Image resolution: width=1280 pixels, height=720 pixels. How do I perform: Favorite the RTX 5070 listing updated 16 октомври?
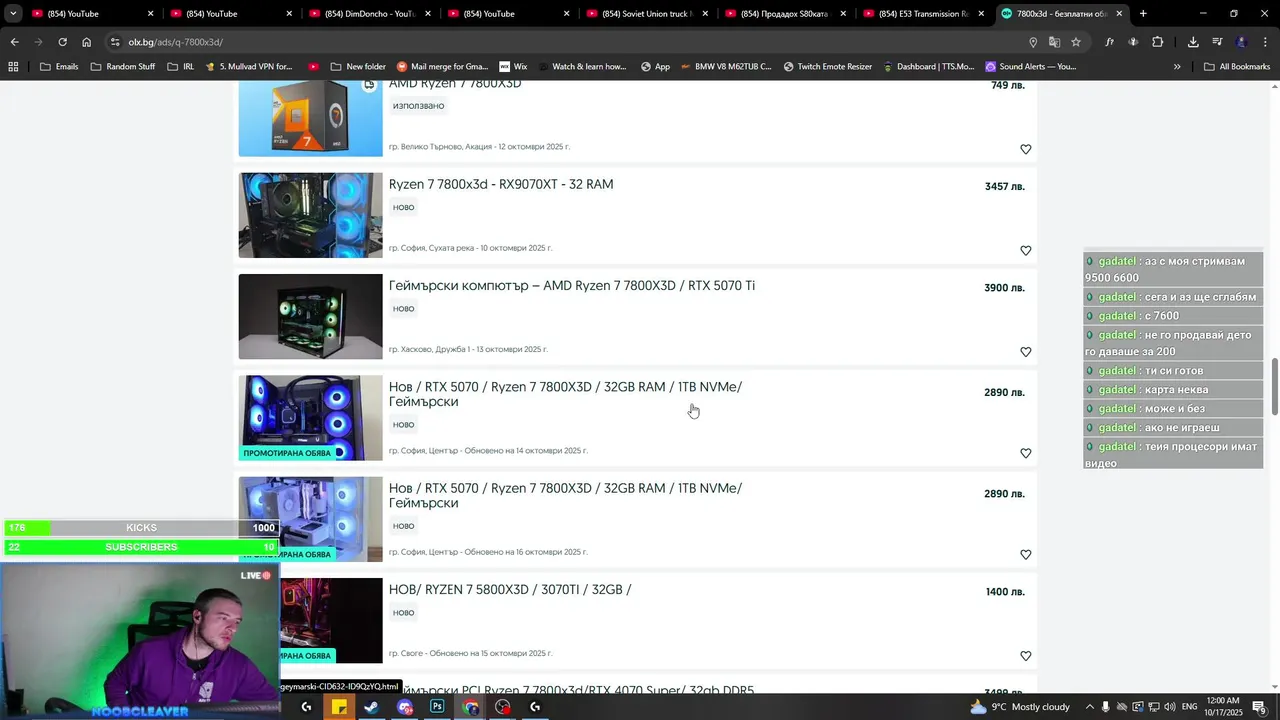1025,554
